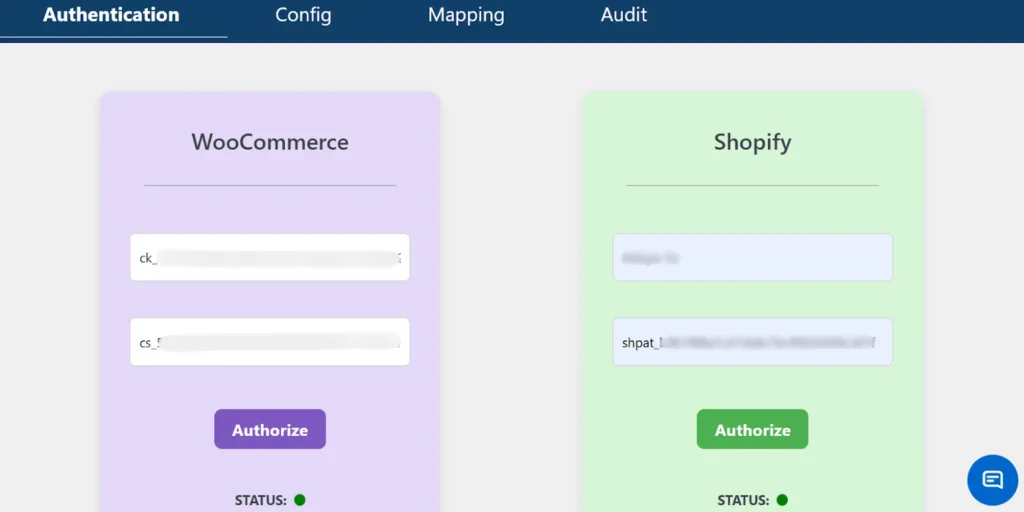Image resolution: width=1024 pixels, height=512 pixels.
Task: Click the WooCommerce green status indicator dot
Action: click(299, 499)
